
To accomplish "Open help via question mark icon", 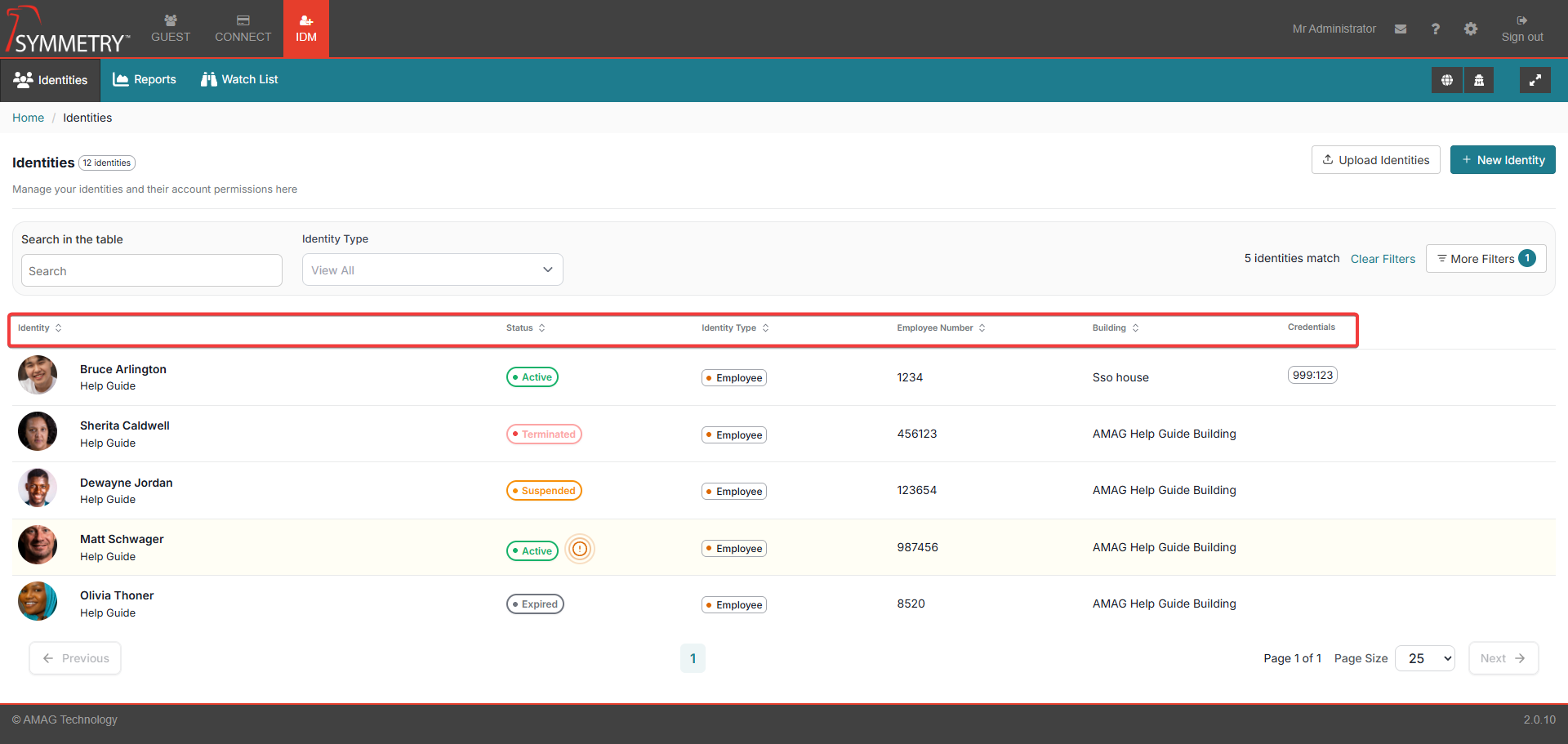I will pos(1435,29).
